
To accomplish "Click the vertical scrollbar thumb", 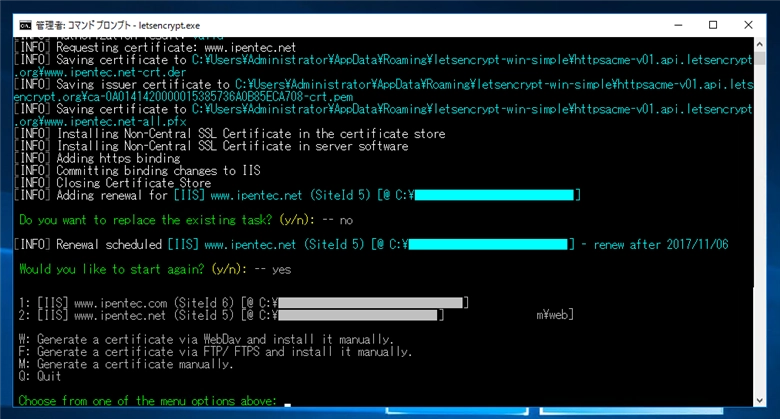I will (760, 58).
